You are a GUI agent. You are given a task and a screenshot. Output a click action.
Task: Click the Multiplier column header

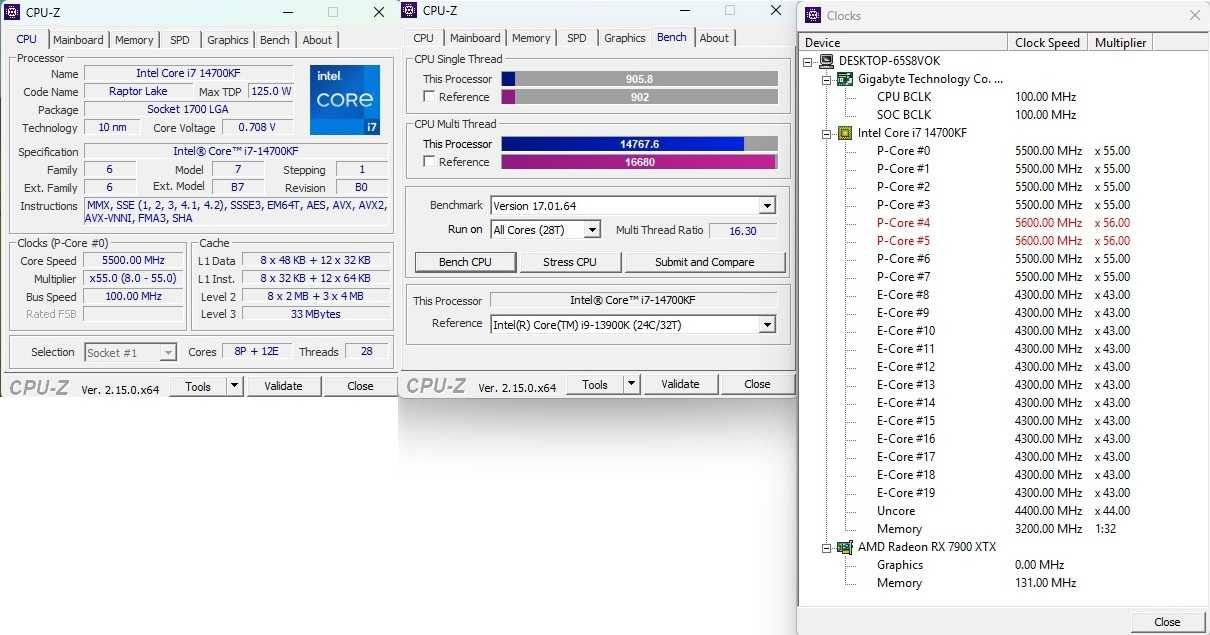tap(1120, 42)
